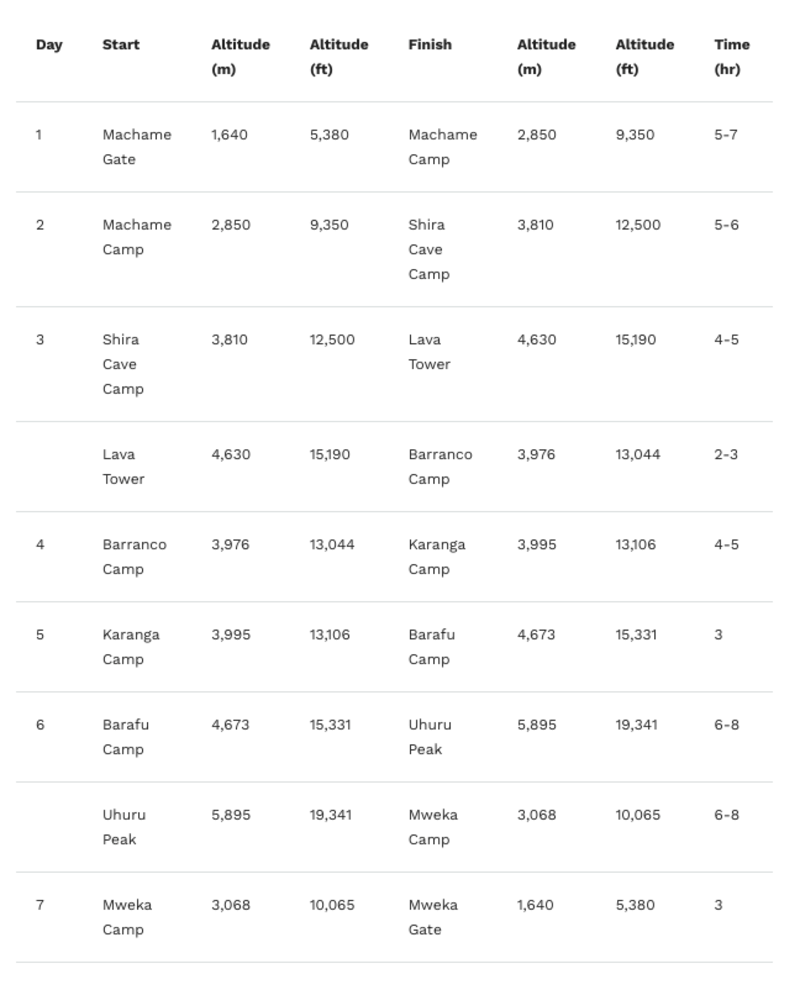
Task: Click the 2-3 time value
Action: click(726, 455)
